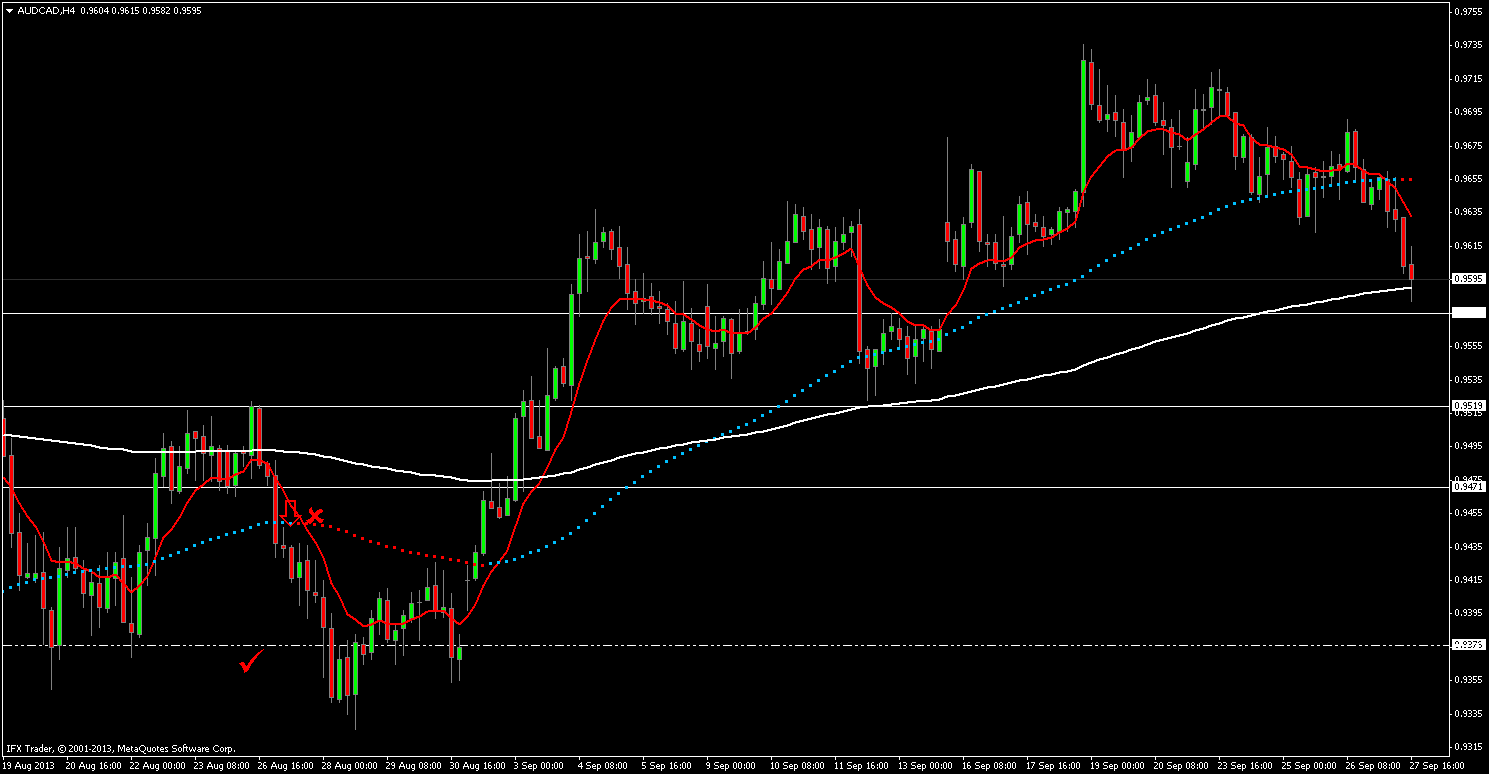Click the 0.9435 price scale value

(x=1470, y=546)
